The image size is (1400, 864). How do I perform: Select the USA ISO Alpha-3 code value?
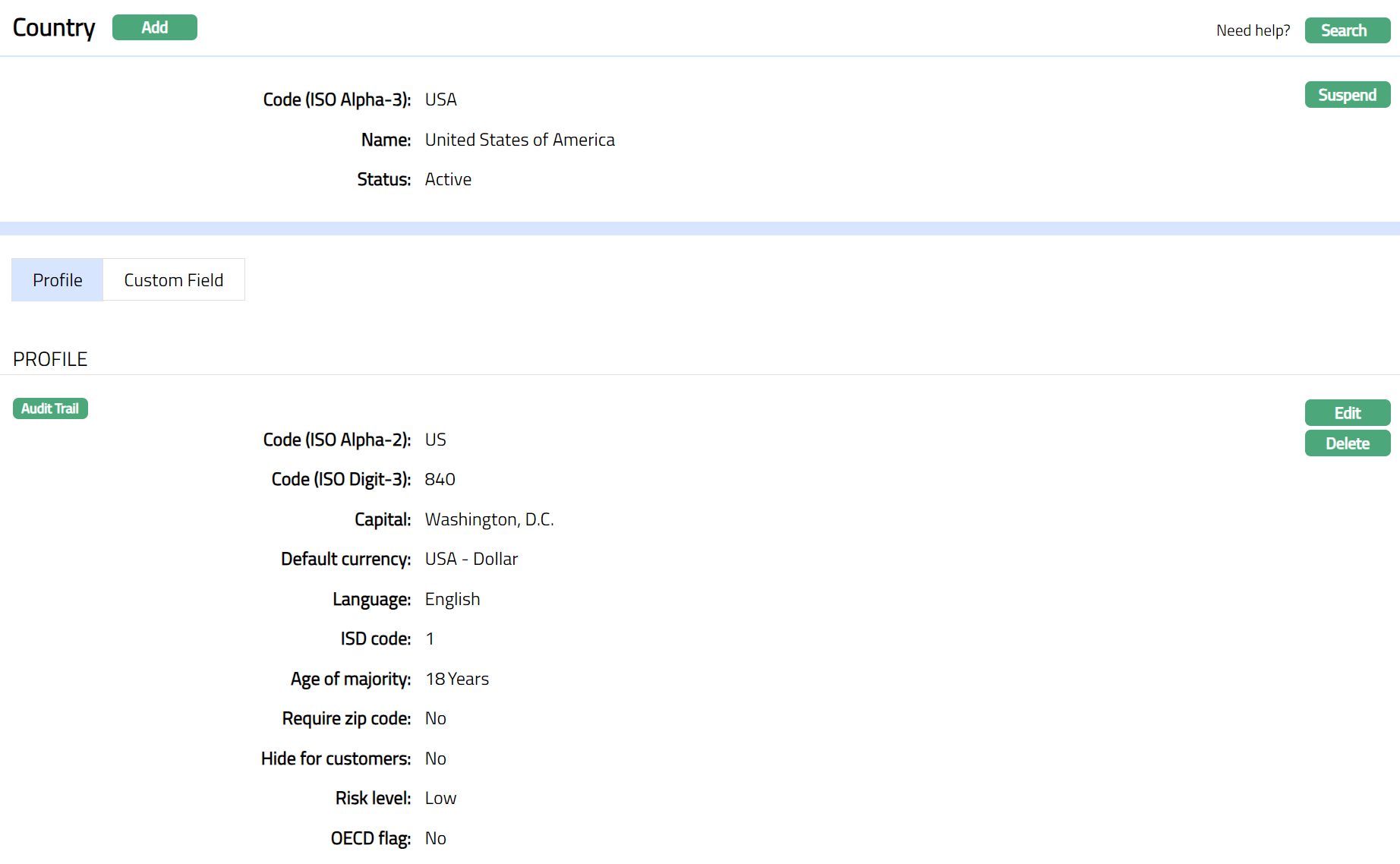point(440,99)
